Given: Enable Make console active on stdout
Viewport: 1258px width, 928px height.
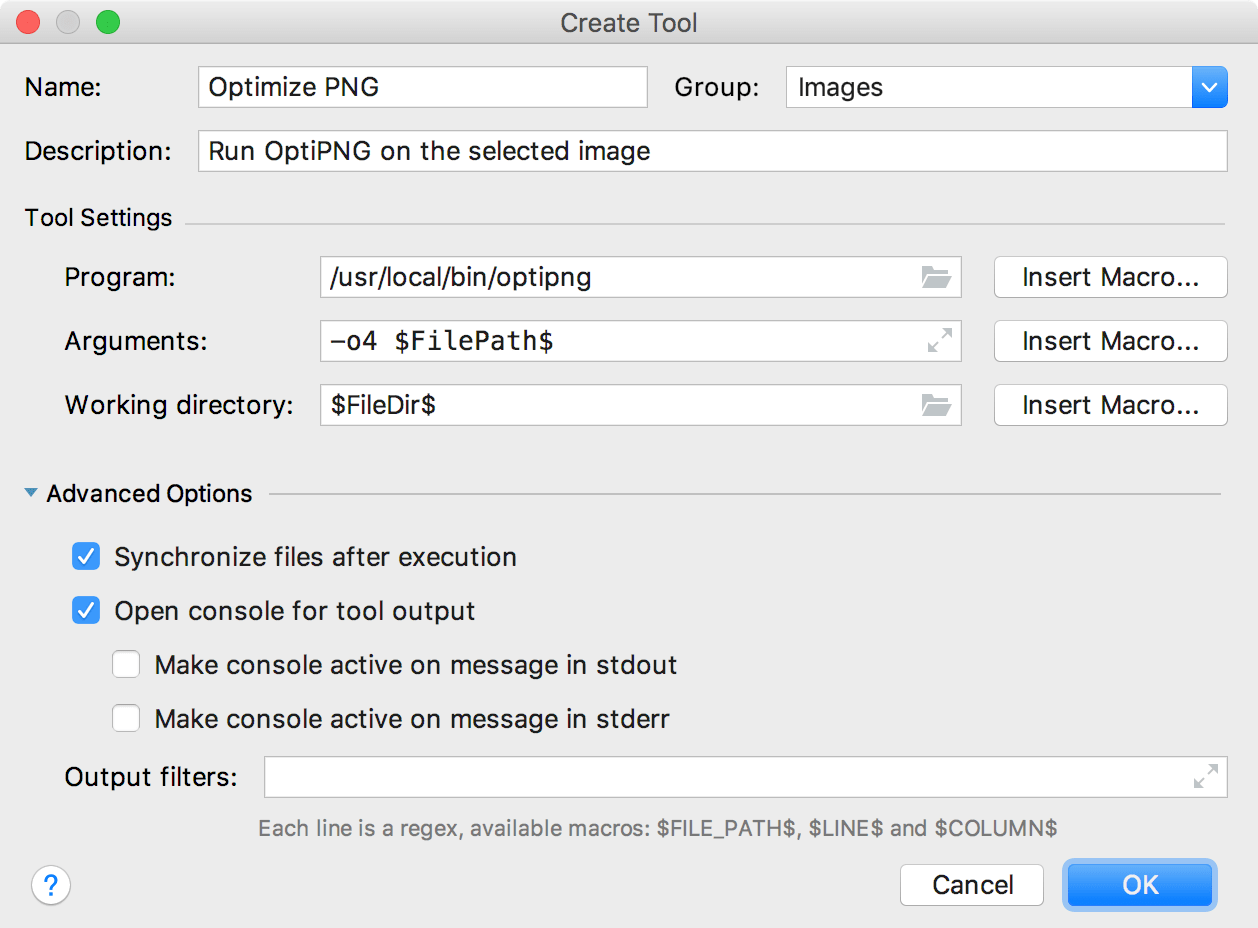Looking at the screenshot, I should (x=126, y=665).
